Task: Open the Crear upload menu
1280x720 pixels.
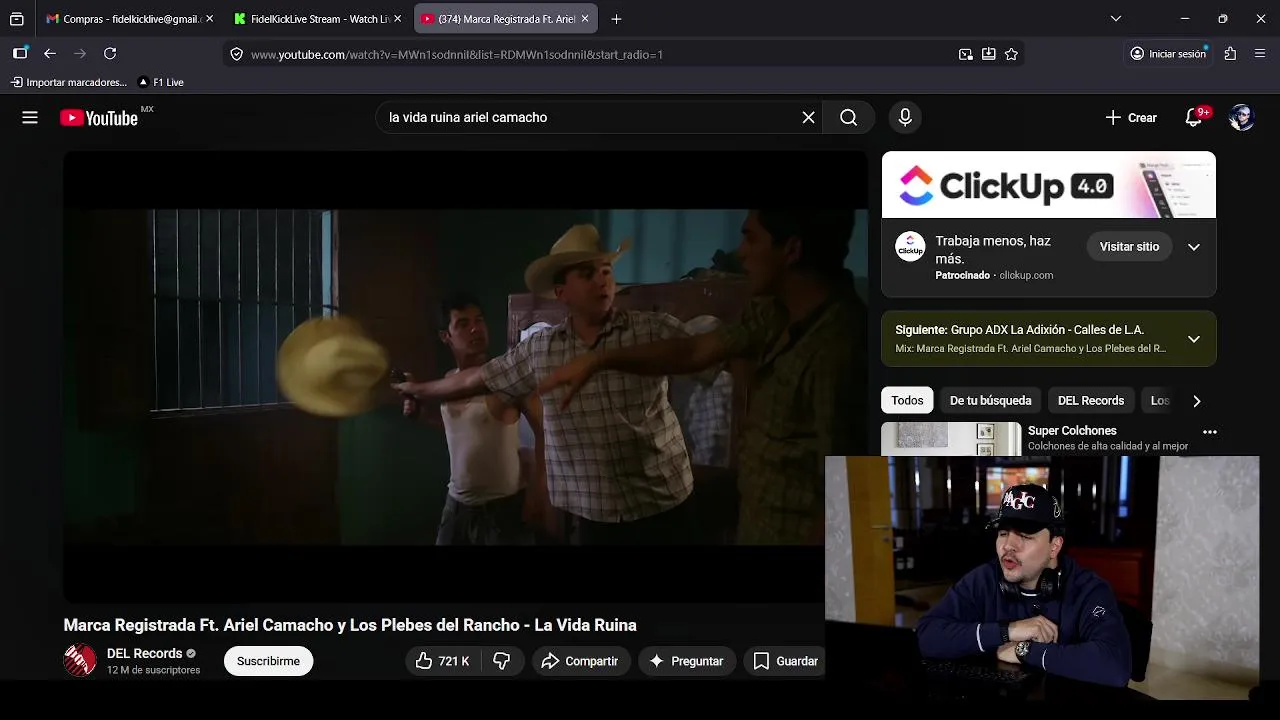Action: [x=1131, y=118]
